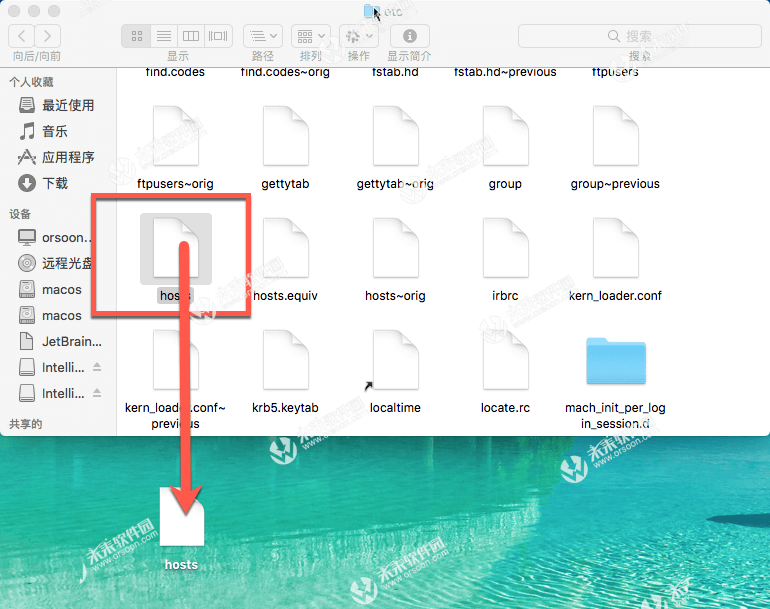The width and height of the screenshot is (770, 609).
Task: Switch to column view mode
Action: (191, 36)
